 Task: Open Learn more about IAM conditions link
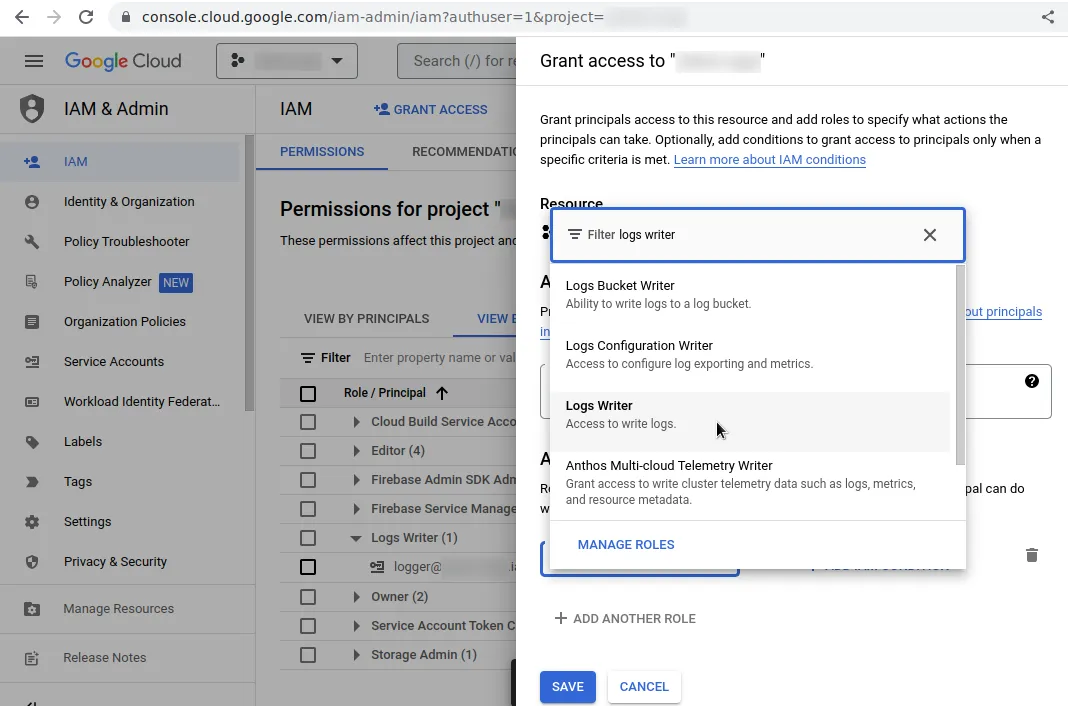[x=770, y=160]
